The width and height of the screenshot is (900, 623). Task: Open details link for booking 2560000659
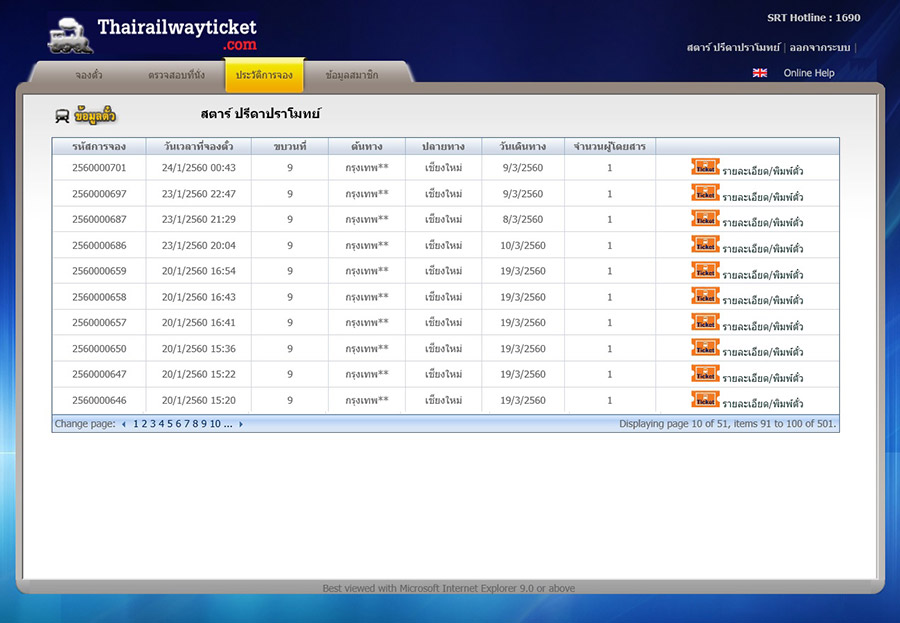point(763,274)
